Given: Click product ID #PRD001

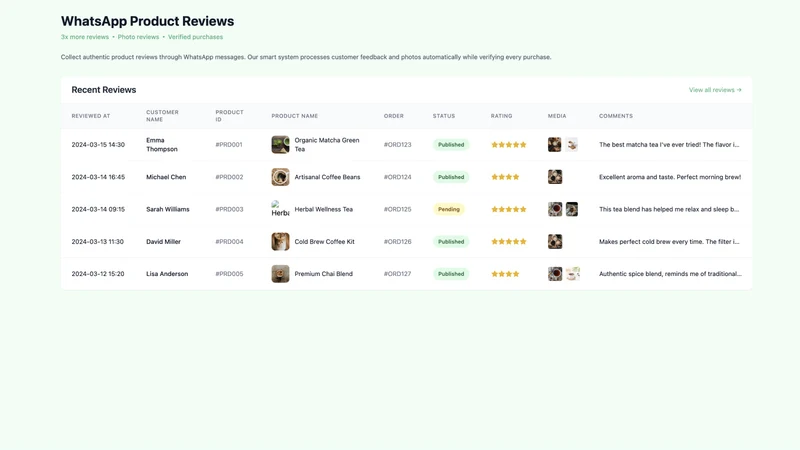Looking at the screenshot, I should pos(229,145).
